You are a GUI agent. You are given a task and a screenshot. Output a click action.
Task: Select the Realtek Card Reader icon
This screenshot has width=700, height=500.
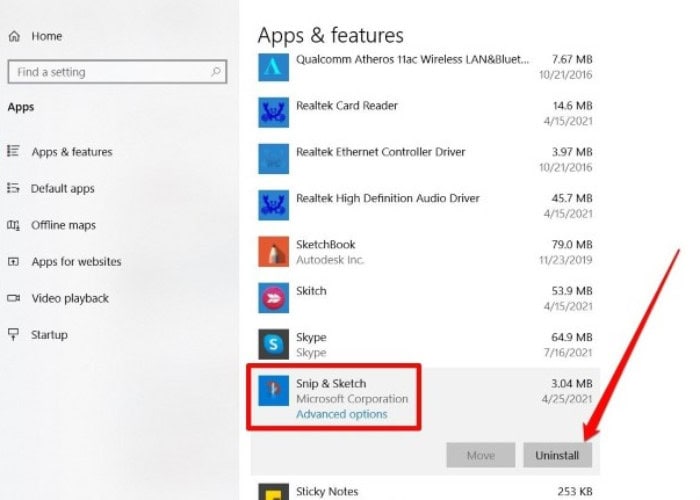click(x=273, y=112)
